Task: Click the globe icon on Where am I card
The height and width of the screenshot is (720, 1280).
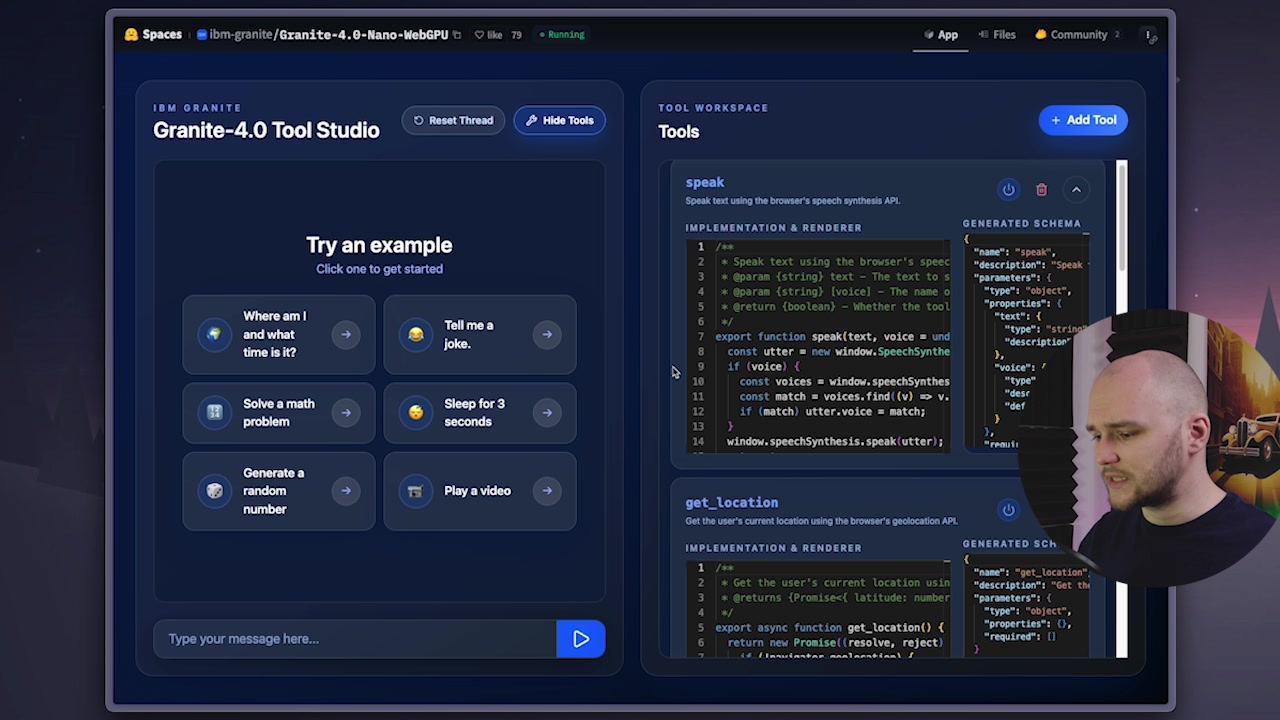Action: (214, 334)
